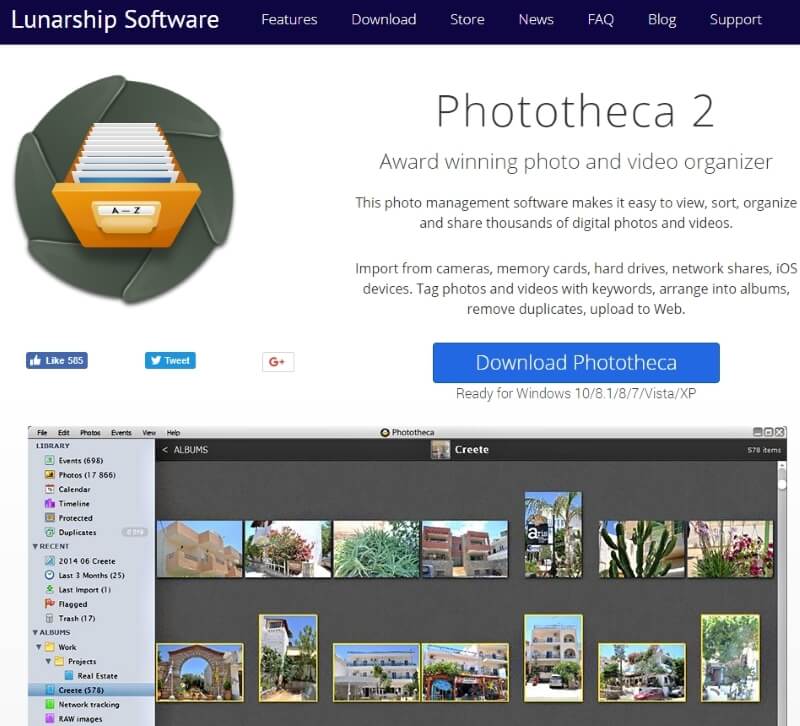Click the Projects folder icon
Screen dimensions: 800x726
pos(59,661)
